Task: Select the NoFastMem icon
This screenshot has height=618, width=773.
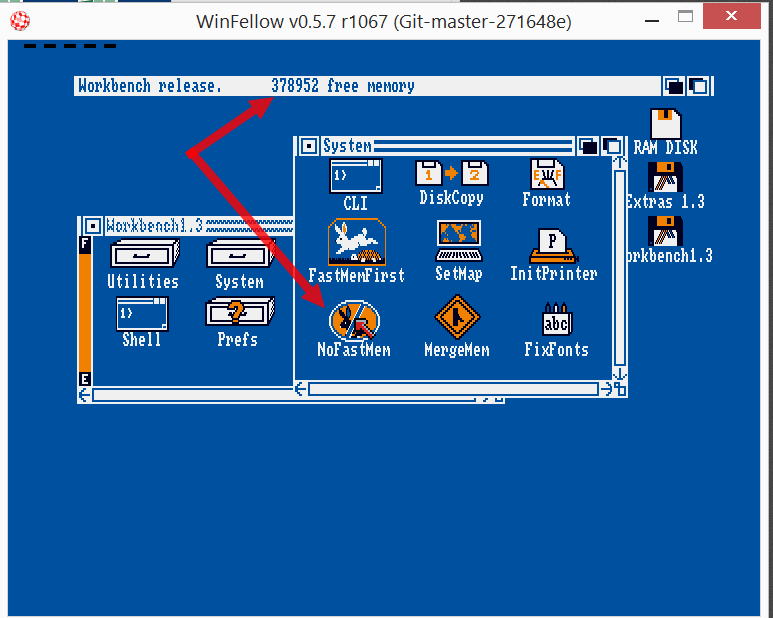Action: 354,320
